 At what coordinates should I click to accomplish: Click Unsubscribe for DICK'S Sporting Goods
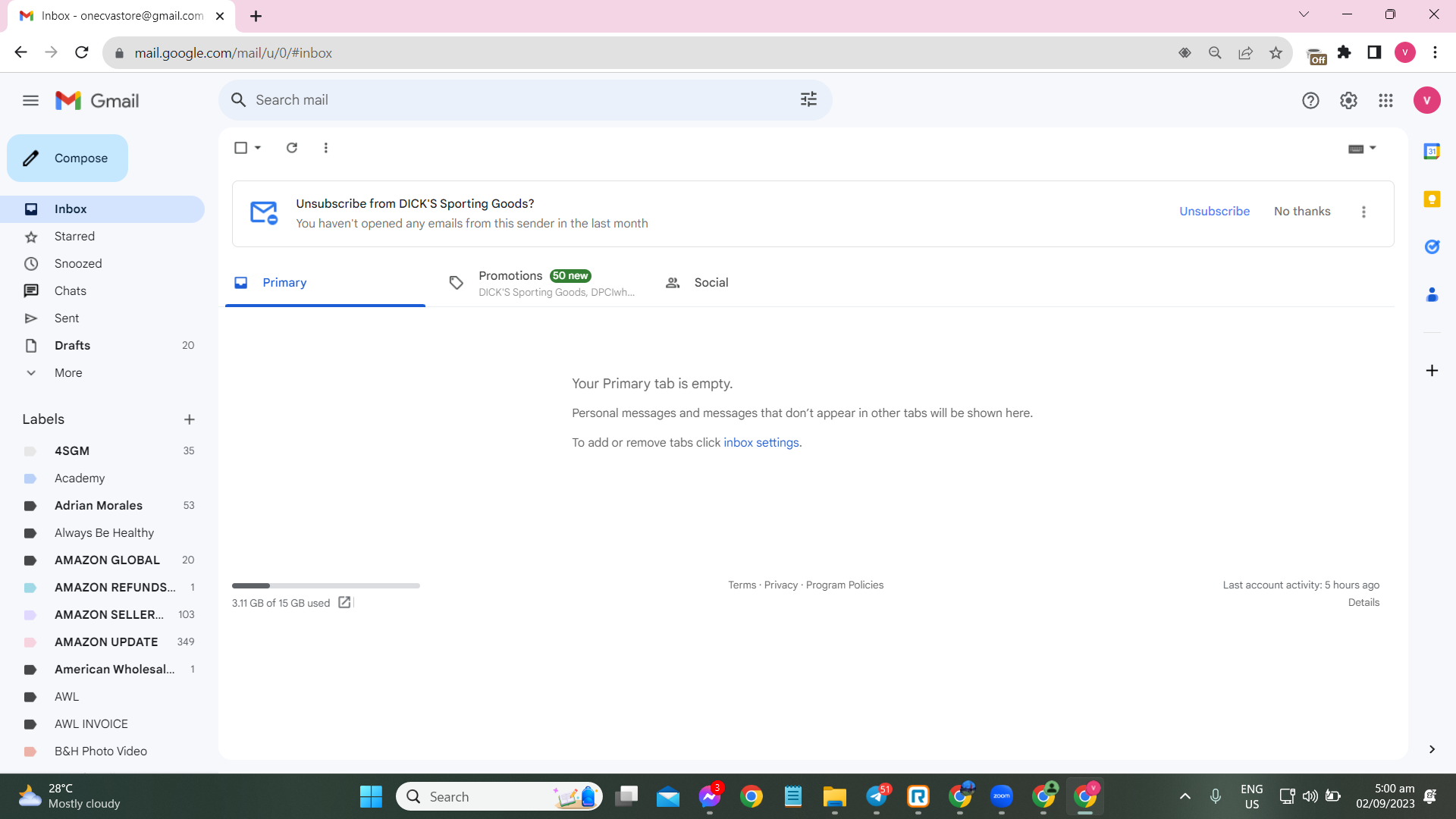click(x=1214, y=211)
